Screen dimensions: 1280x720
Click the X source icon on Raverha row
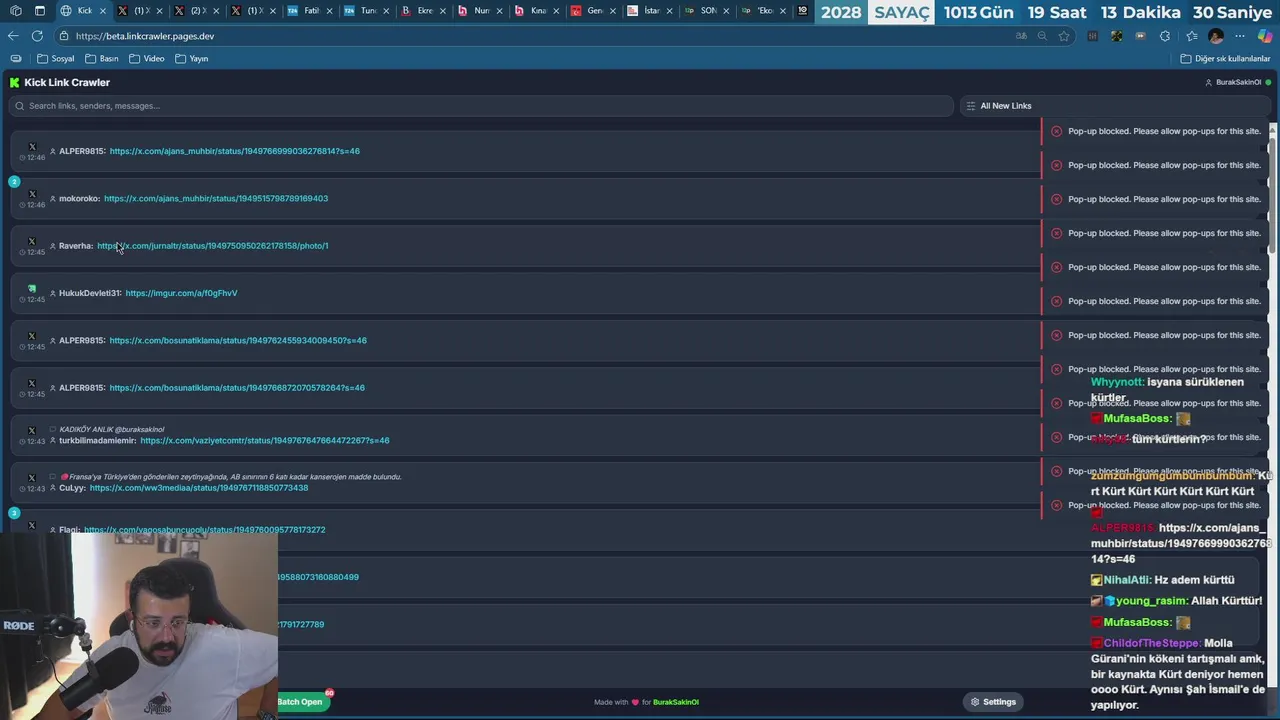(x=32, y=241)
